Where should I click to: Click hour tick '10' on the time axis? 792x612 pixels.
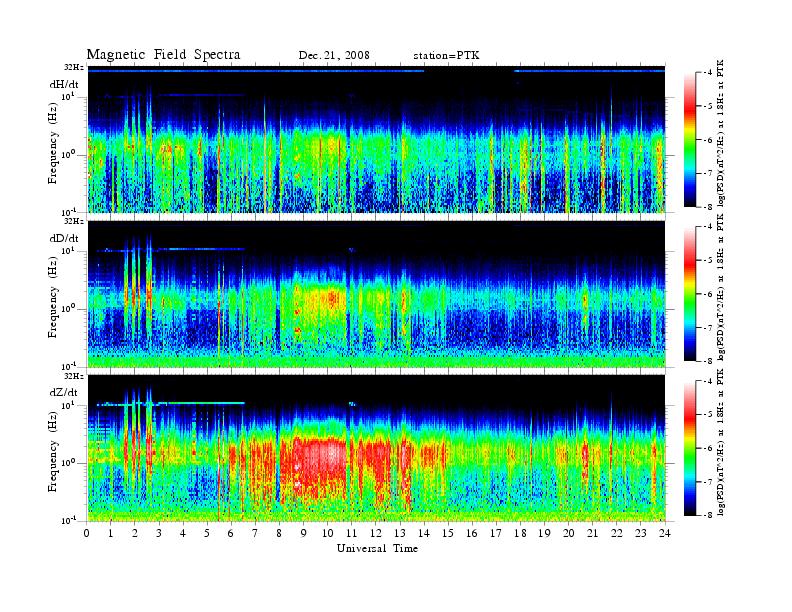pos(328,533)
